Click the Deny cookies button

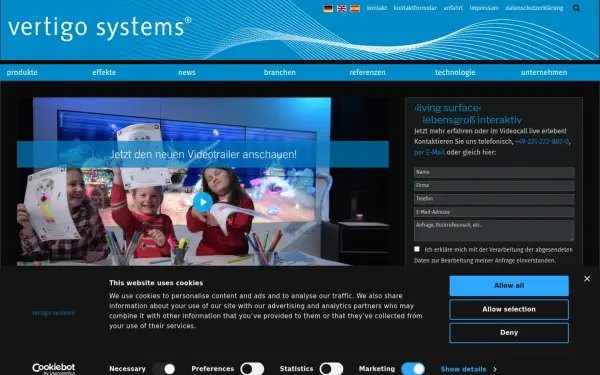[509, 333]
